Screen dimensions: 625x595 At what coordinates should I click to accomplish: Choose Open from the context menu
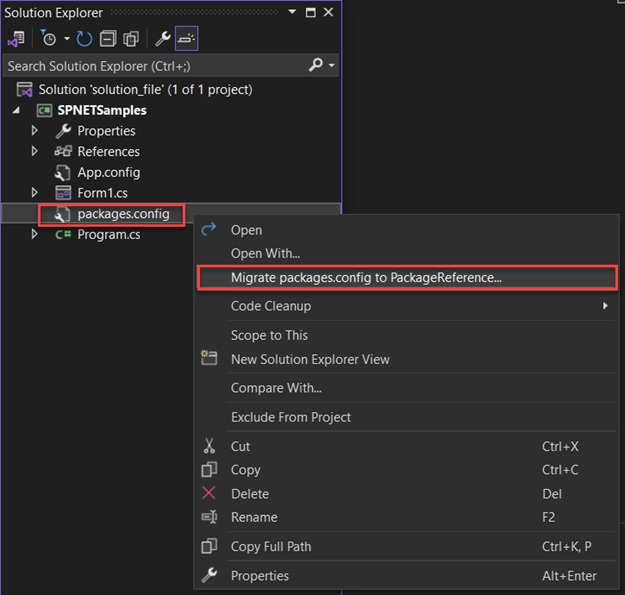[407, 230]
